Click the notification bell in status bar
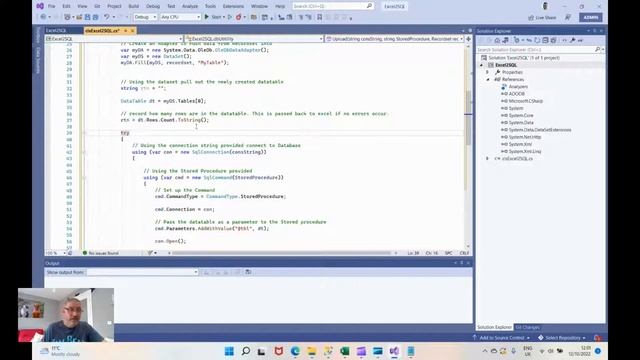The height and width of the screenshot is (360, 640). click(x=597, y=338)
